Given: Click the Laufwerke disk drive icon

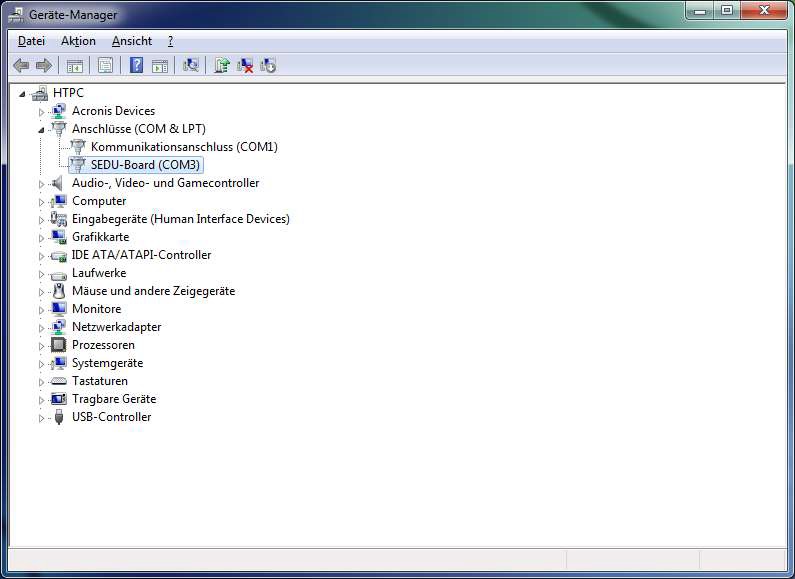Looking at the screenshot, I should coord(59,275).
